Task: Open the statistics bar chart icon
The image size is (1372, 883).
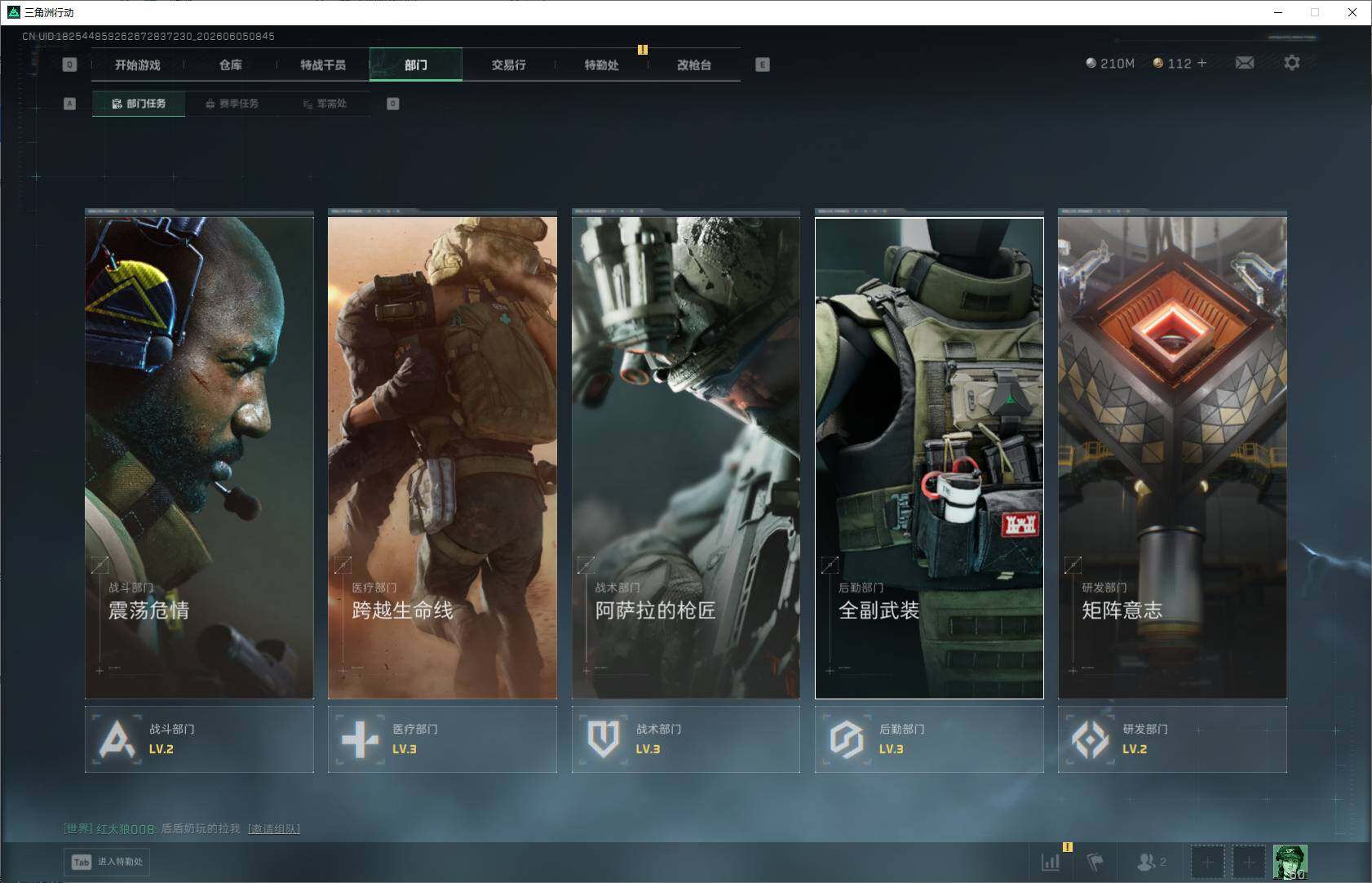Action: pos(1051,862)
